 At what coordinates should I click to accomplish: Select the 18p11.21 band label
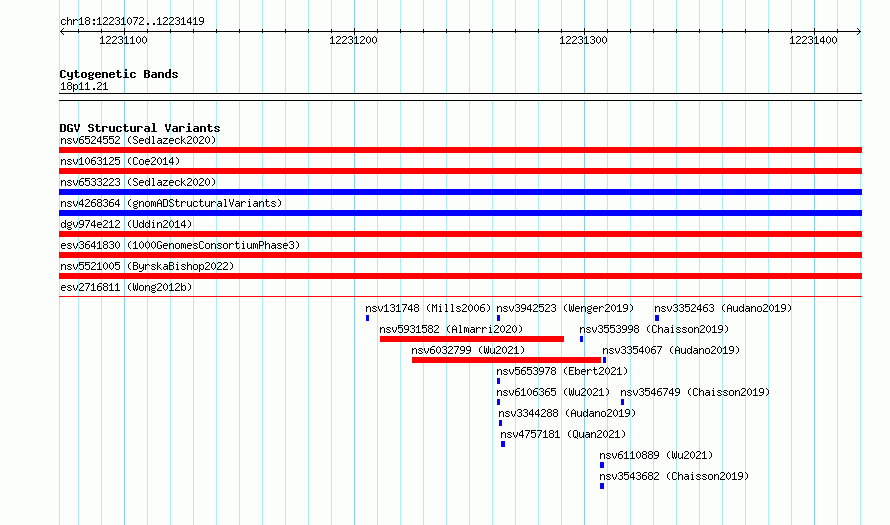coord(84,86)
